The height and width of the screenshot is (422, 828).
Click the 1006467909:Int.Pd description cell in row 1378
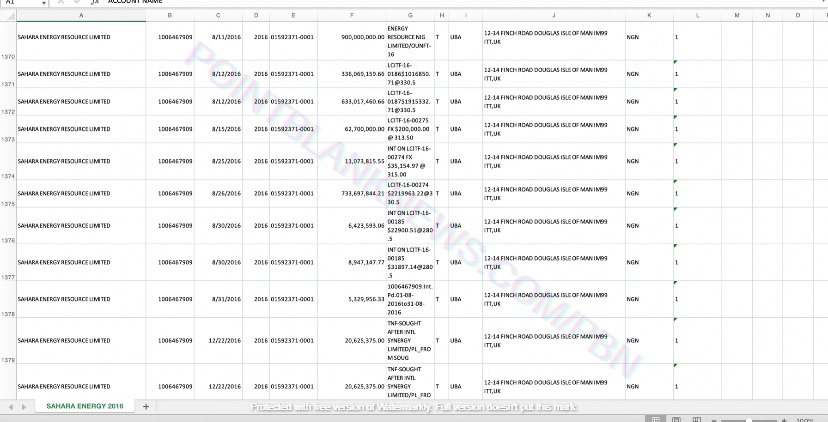410,299
